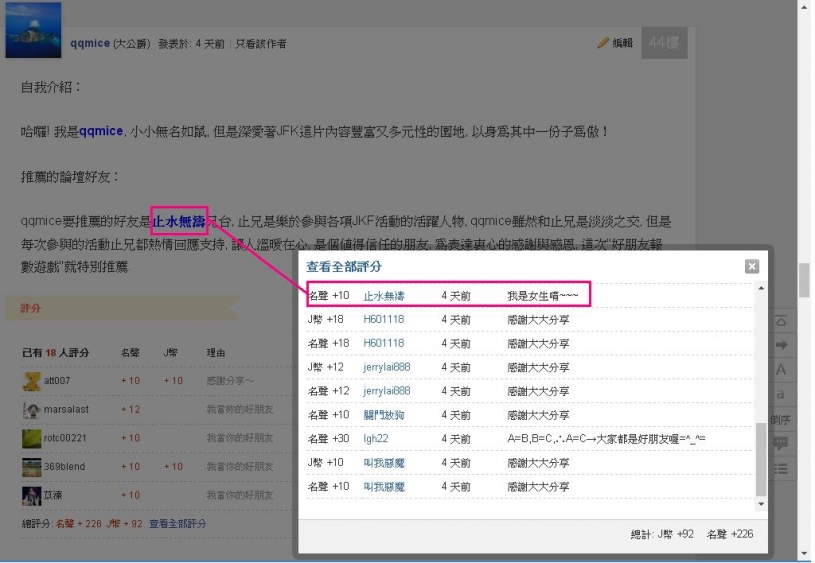815x563 pixels.
Task: Click 理由 column header in rating table
Action: click(216, 353)
